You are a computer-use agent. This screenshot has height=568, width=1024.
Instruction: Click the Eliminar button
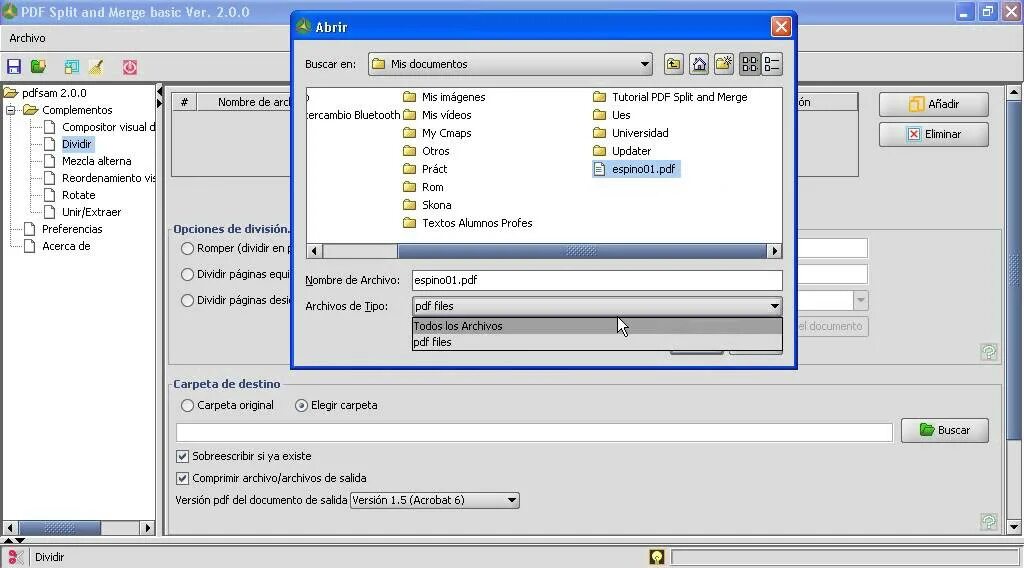(x=933, y=134)
